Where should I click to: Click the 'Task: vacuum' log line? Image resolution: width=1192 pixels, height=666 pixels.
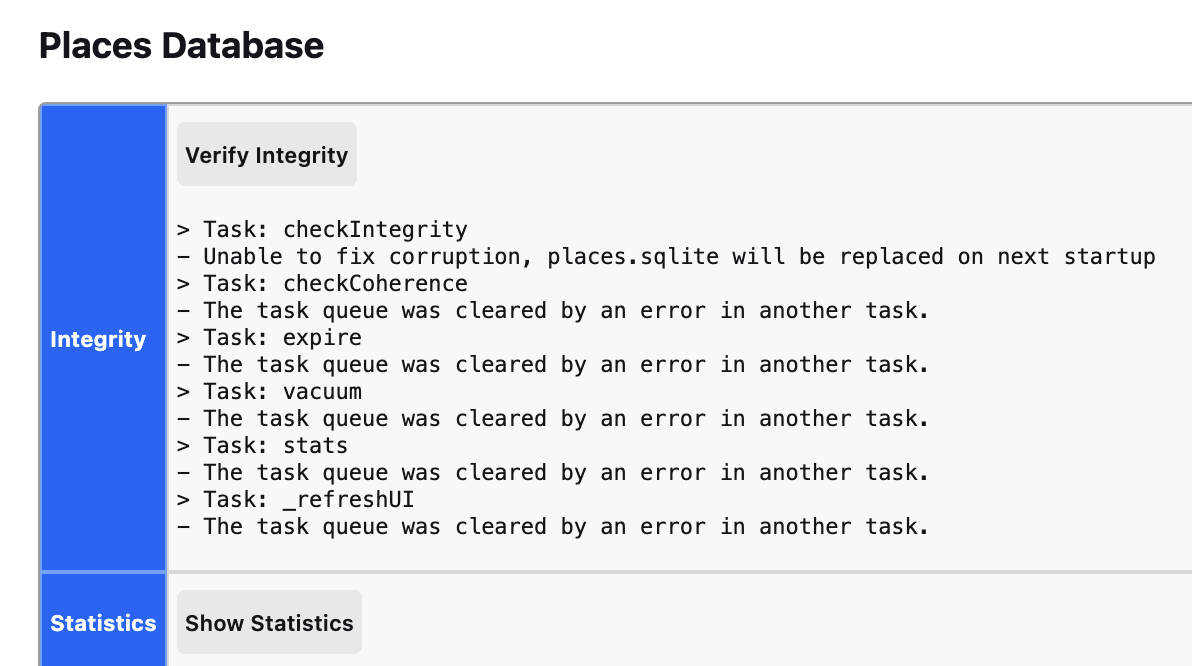point(269,392)
